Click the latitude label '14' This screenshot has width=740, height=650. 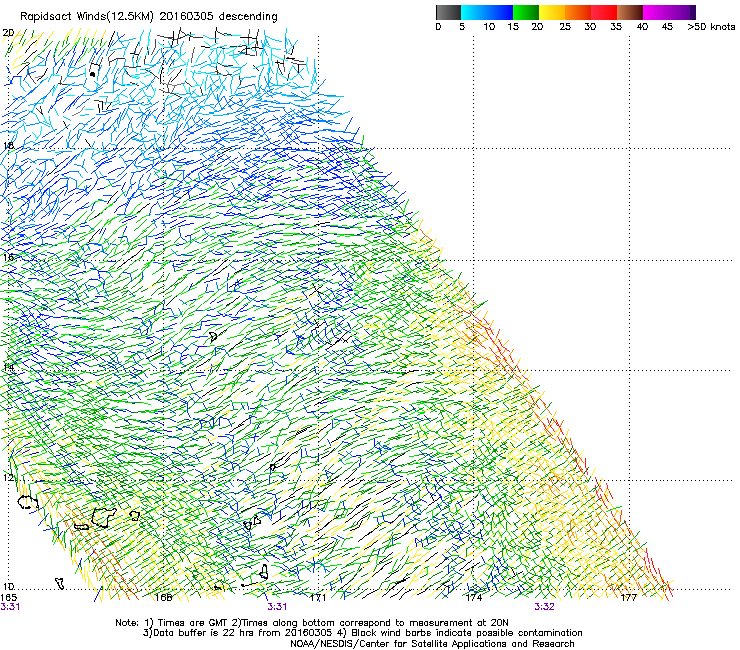coord(8,367)
